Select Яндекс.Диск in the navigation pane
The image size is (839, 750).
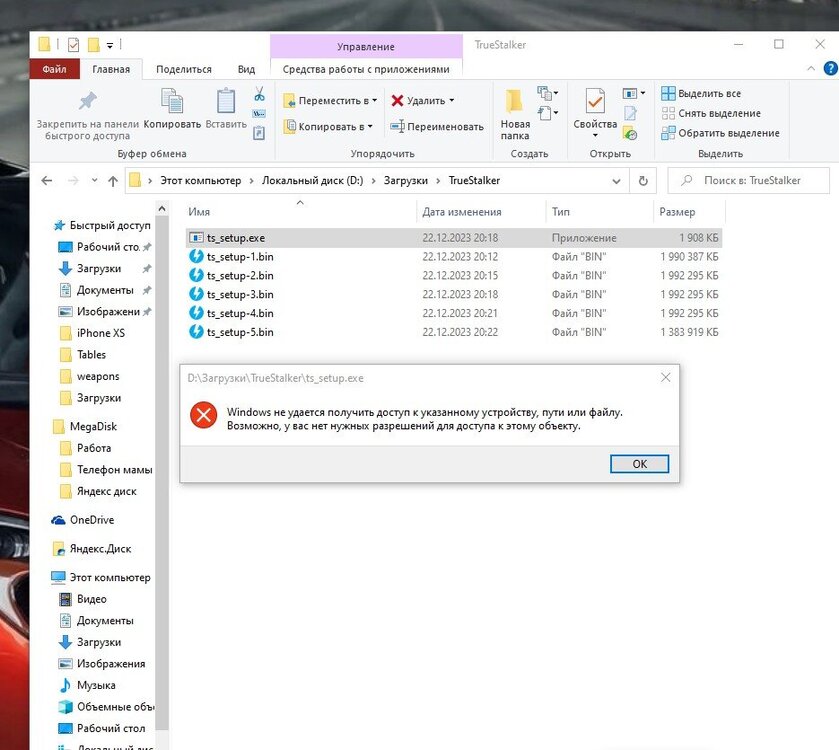click(x=91, y=549)
